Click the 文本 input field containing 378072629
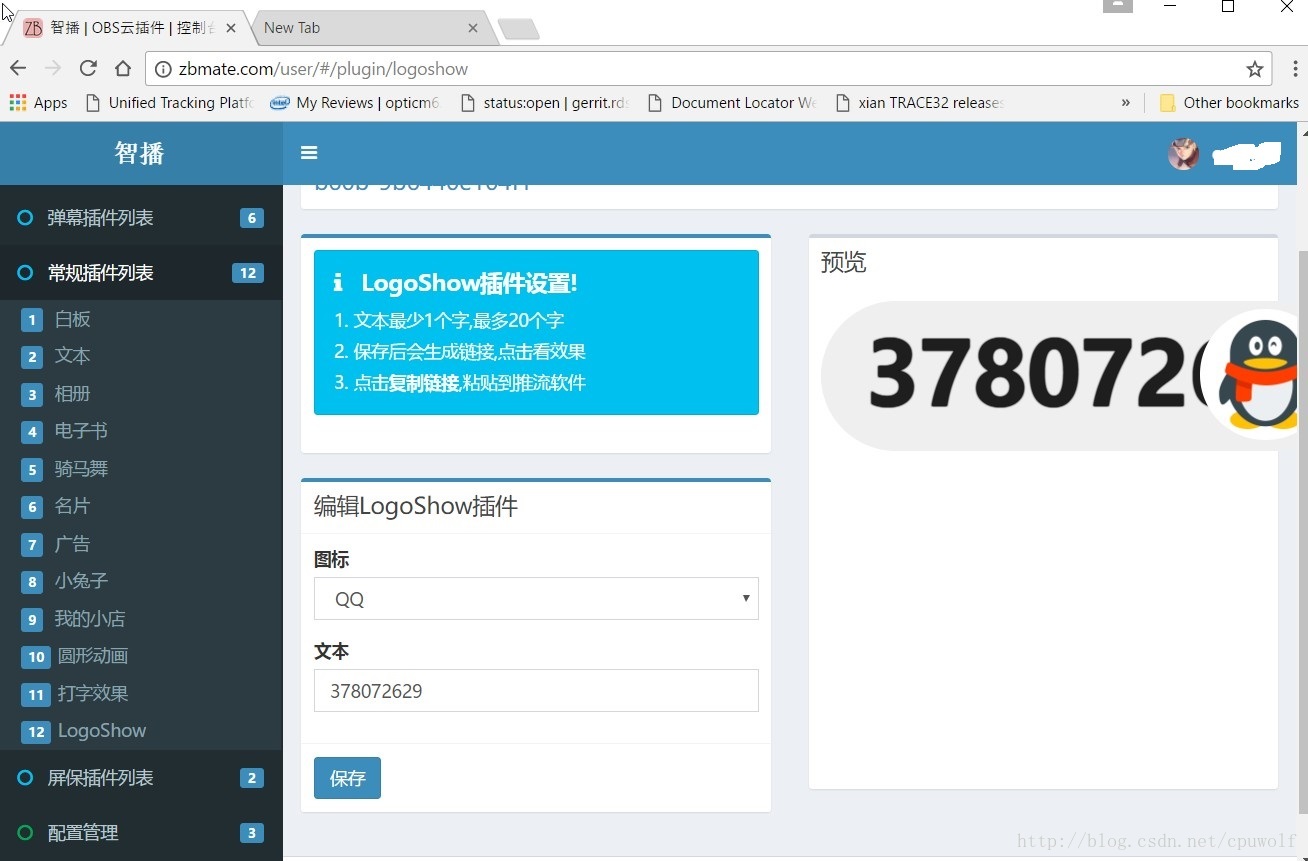 (x=536, y=690)
